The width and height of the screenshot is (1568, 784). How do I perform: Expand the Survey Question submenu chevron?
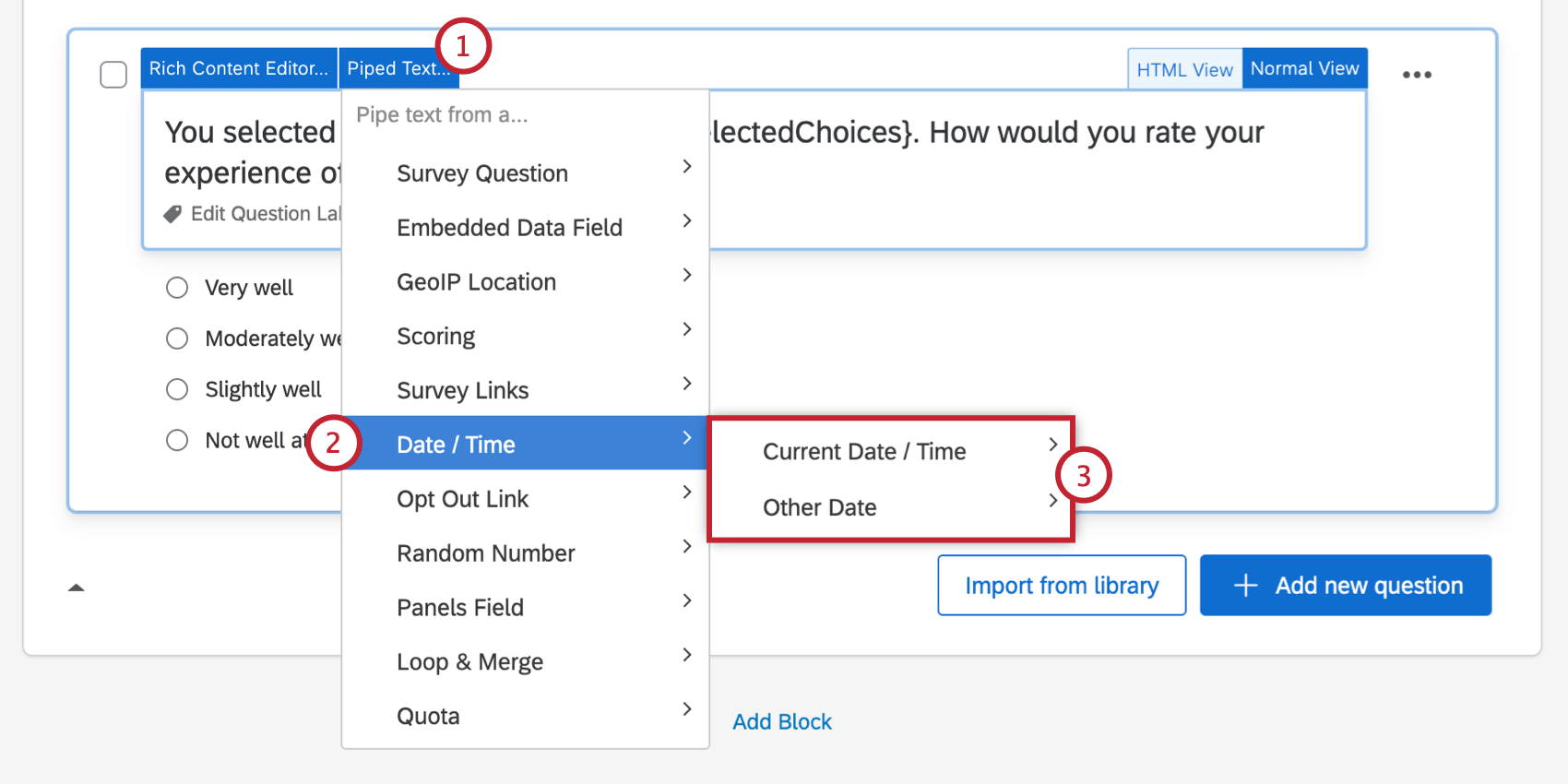(686, 167)
